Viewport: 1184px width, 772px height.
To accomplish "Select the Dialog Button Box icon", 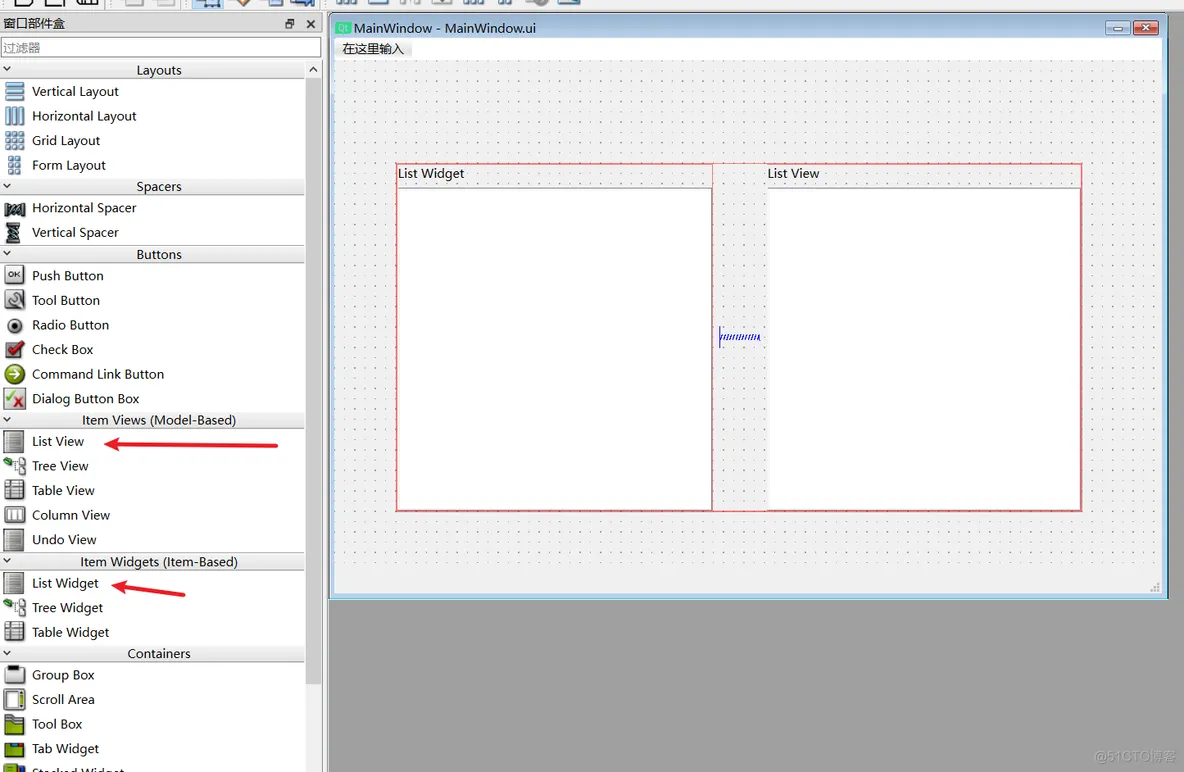I will click(x=15, y=399).
